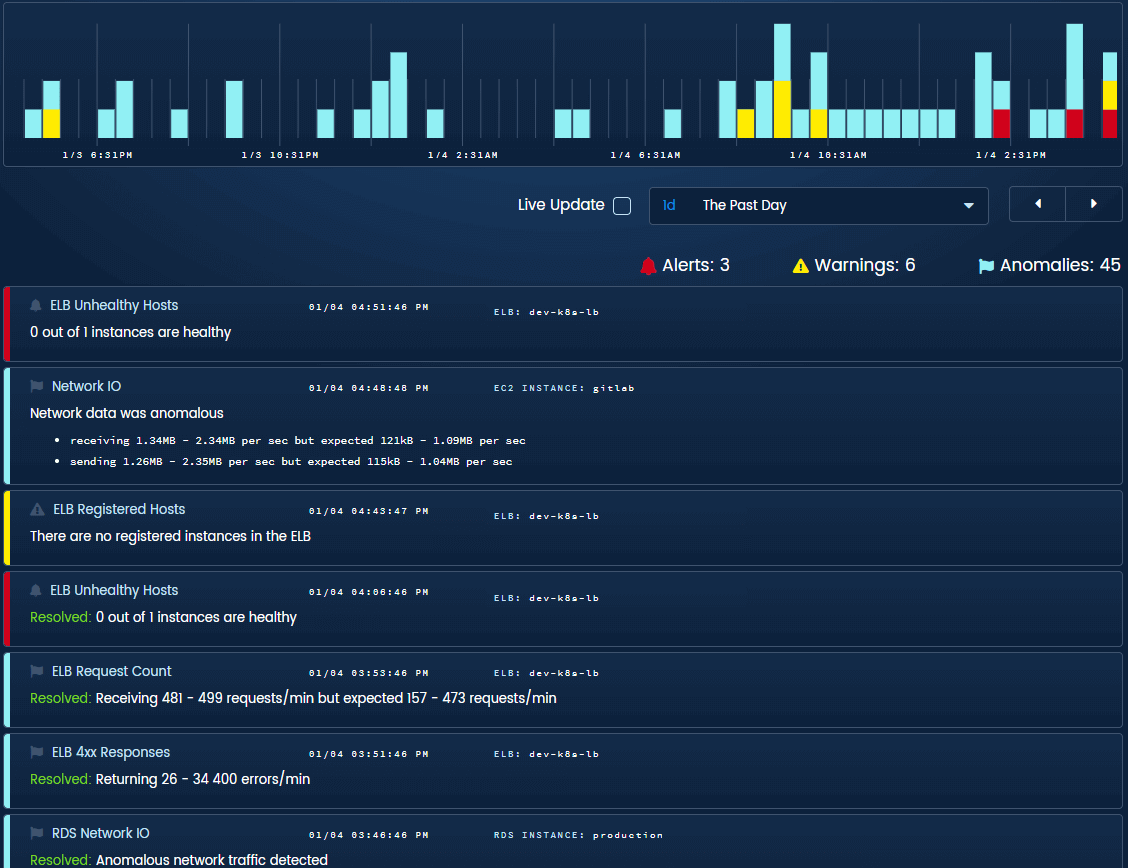Enable the Live Update checkbox

coord(622,205)
